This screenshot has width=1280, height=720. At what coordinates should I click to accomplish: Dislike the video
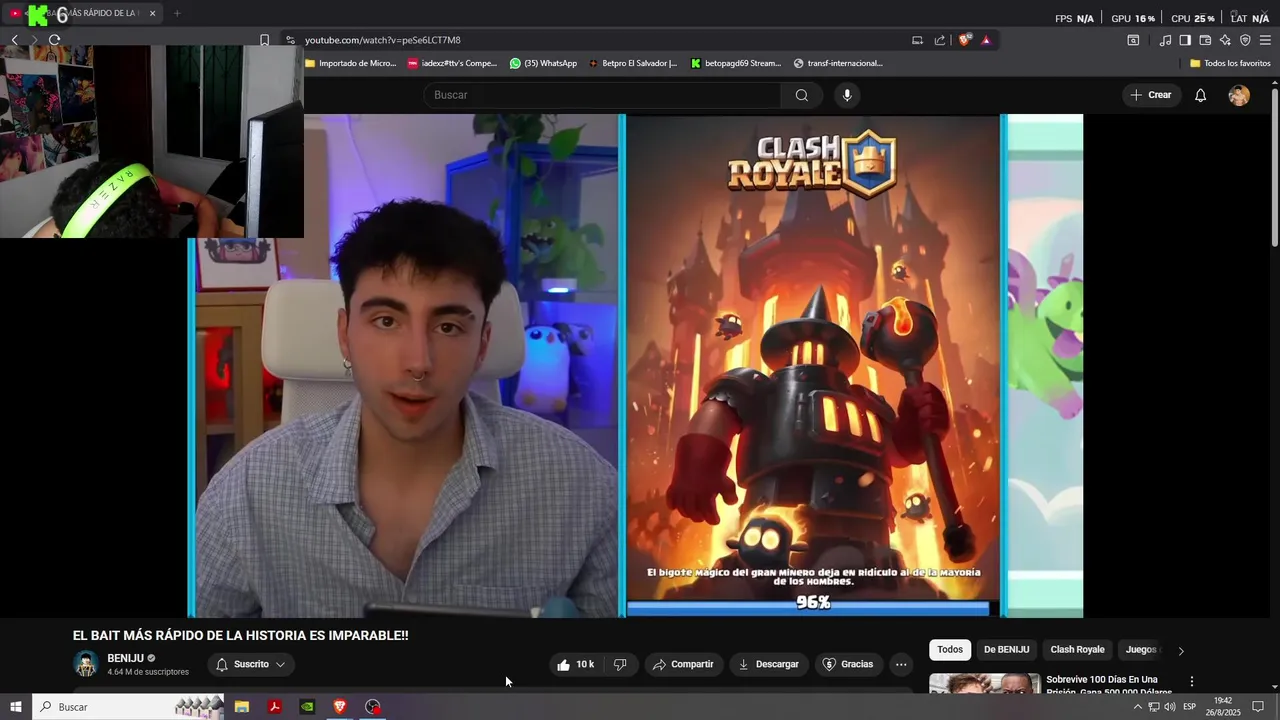coord(620,664)
